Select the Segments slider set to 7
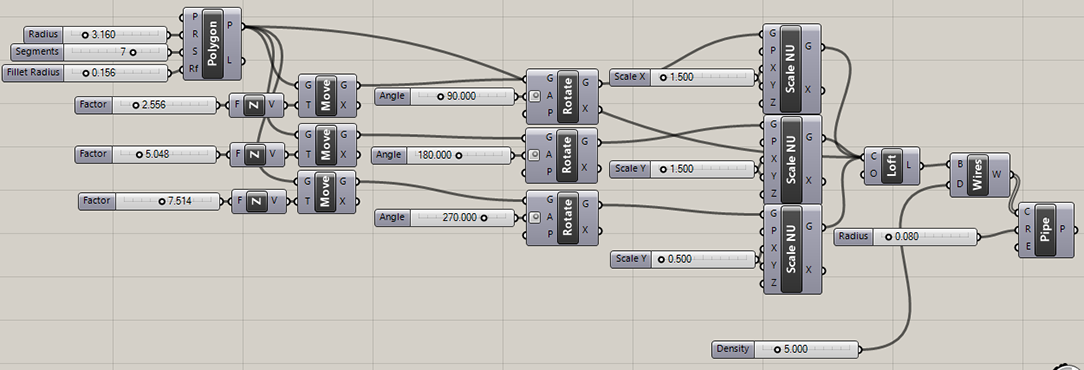The height and width of the screenshot is (370, 1084). (89, 52)
